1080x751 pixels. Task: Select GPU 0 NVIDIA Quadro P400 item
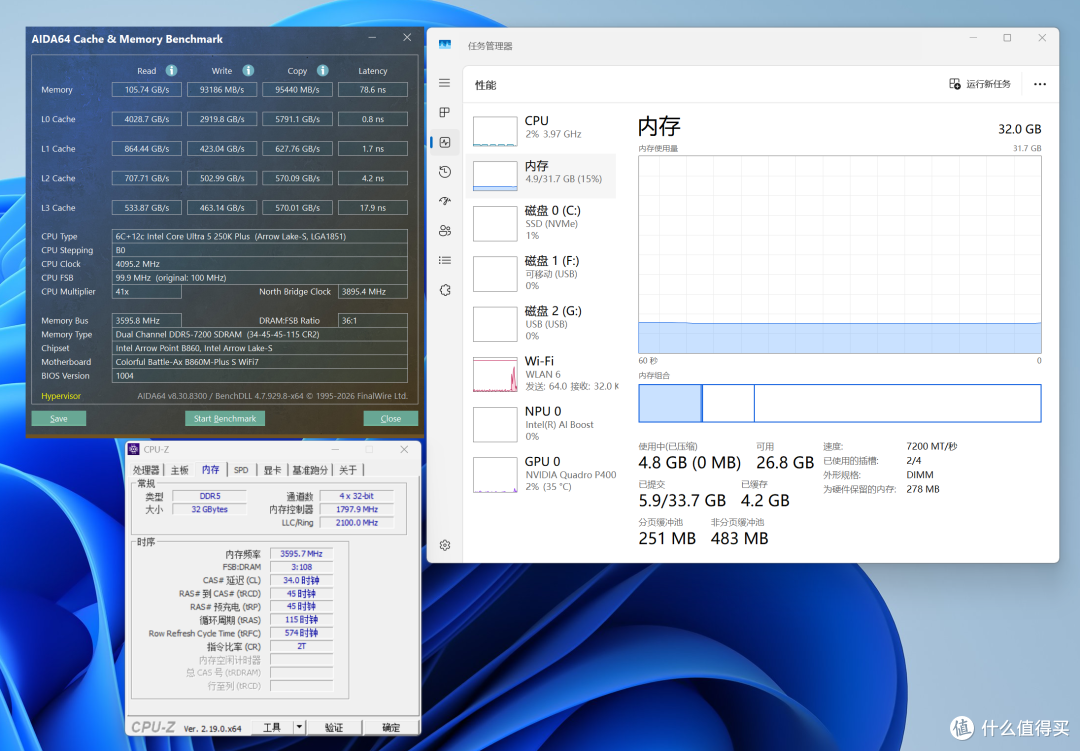(541, 475)
